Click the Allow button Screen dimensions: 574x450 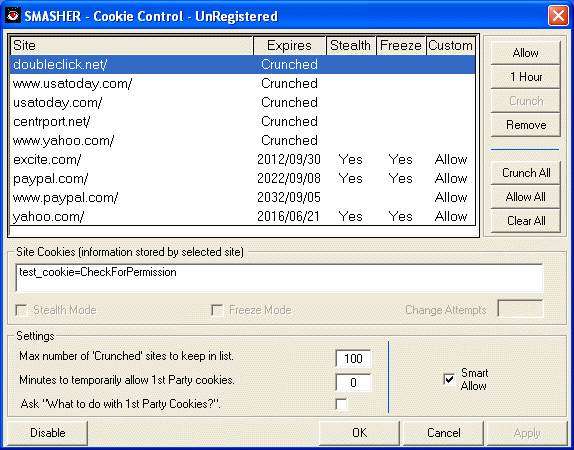point(525,53)
